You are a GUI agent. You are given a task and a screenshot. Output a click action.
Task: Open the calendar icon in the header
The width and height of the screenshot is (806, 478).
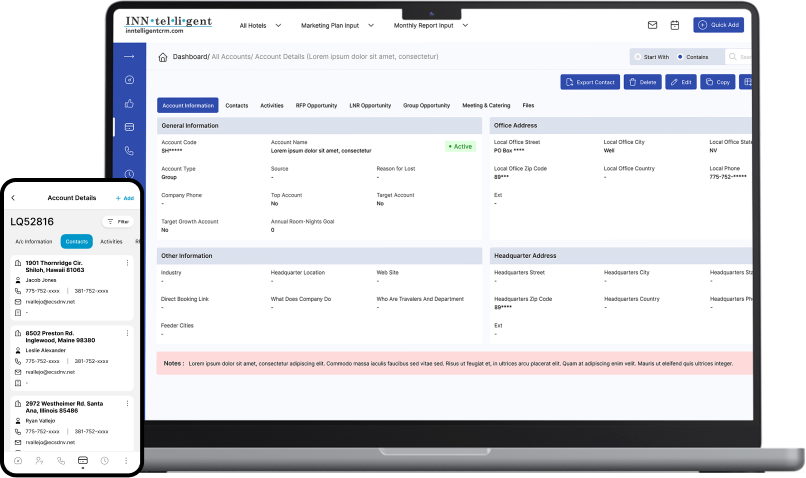pyautogui.click(x=675, y=25)
